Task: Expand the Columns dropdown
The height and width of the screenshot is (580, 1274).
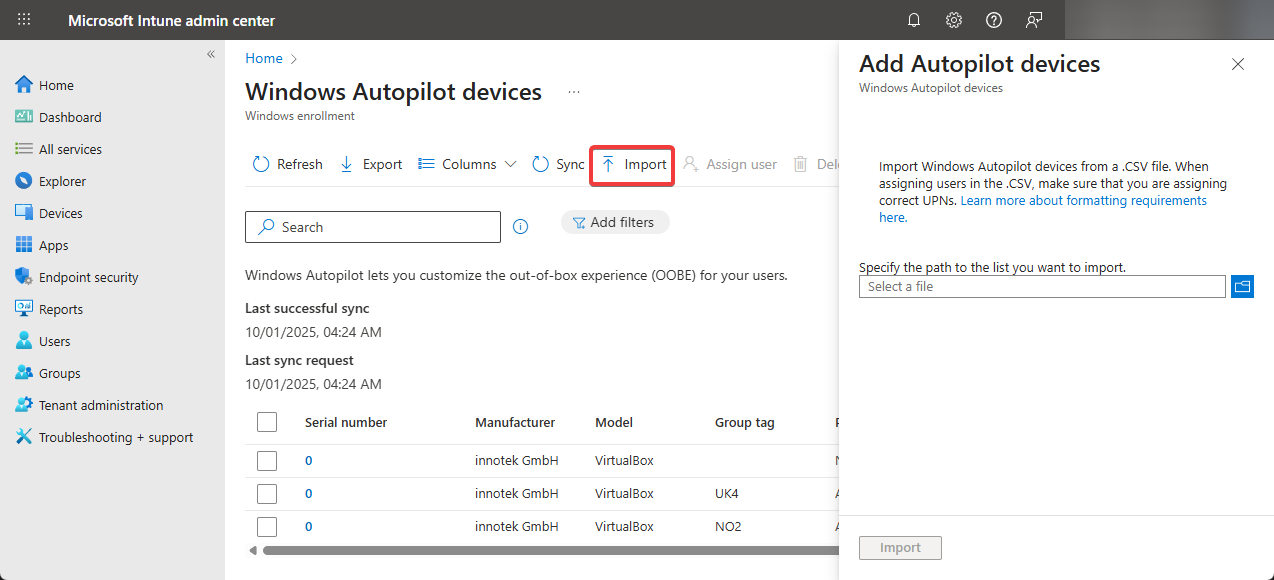Action: click(x=467, y=164)
